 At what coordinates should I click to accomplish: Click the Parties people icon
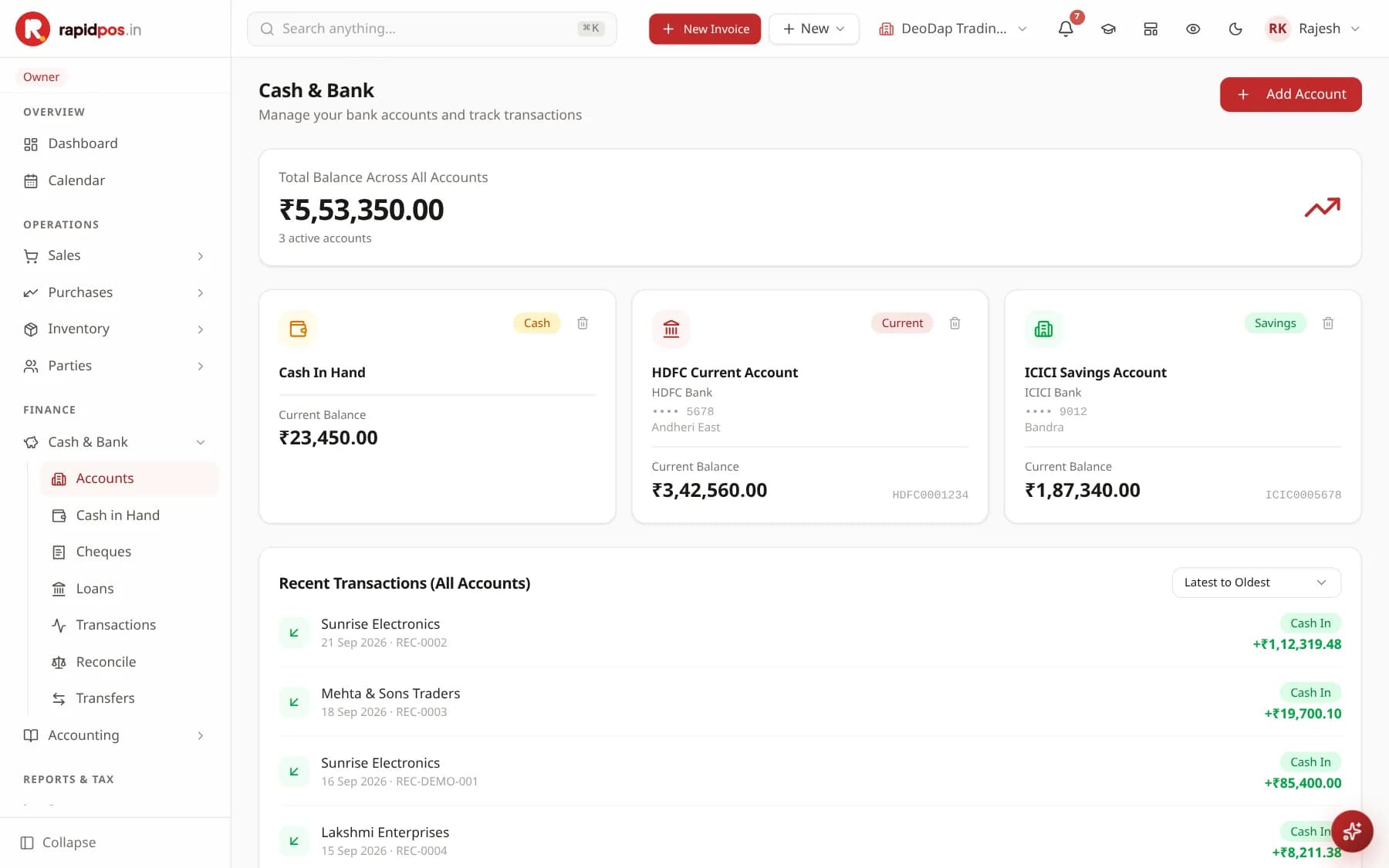pyautogui.click(x=31, y=366)
